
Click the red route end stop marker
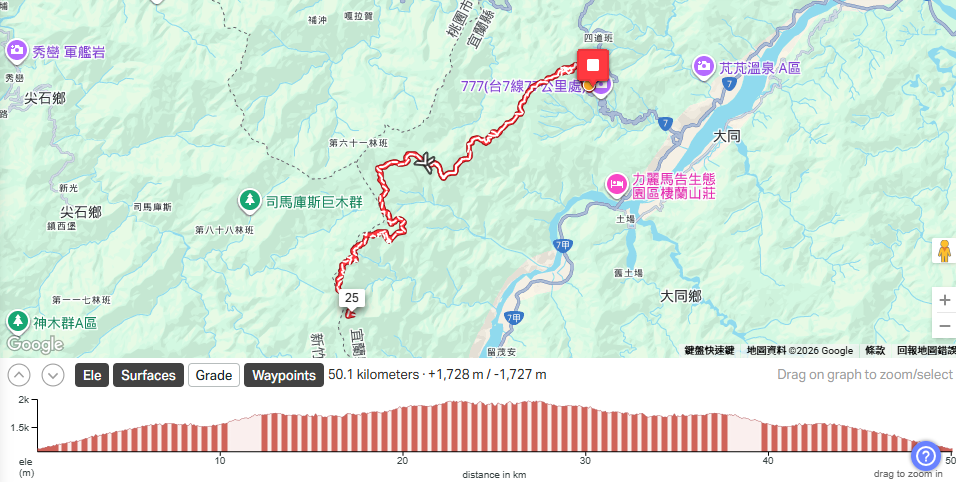click(x=593, y=65)
